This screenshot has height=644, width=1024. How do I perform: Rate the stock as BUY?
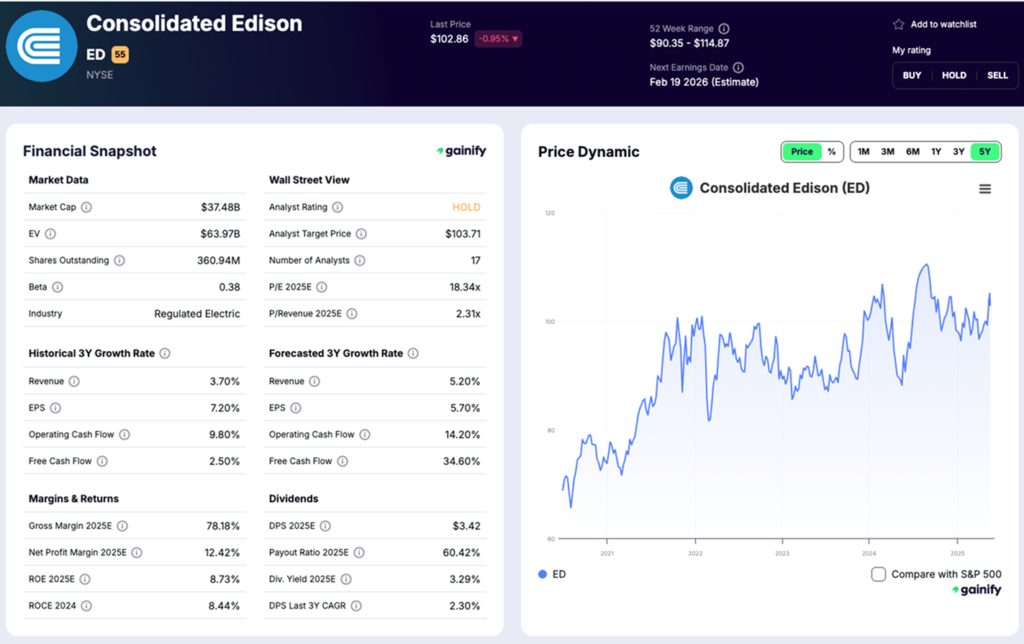click(x=911, y=75)
